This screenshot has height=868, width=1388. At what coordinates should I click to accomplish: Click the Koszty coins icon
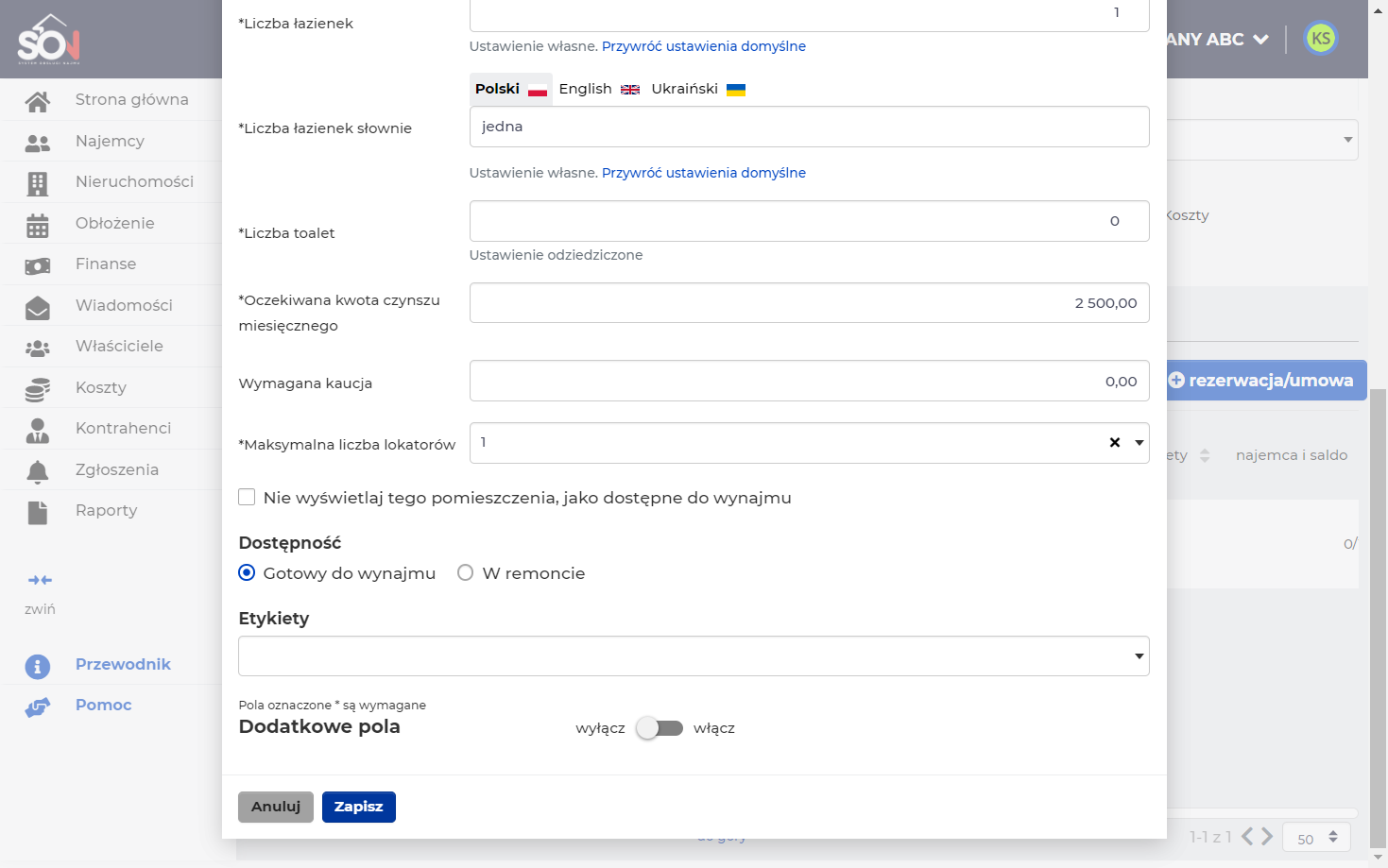point(38,389)
